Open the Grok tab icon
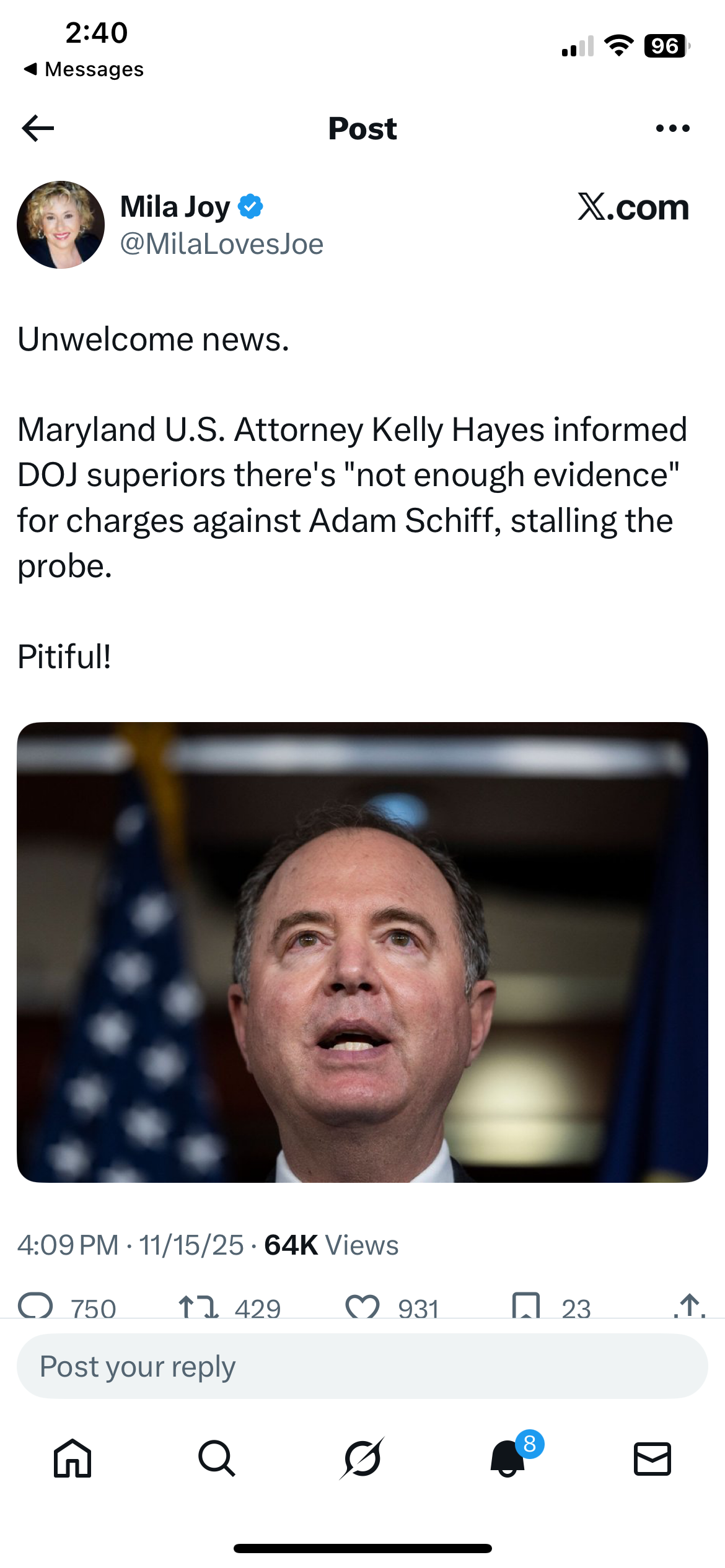This screenshot has width=725, height=1568. [x=362, y=1458]
